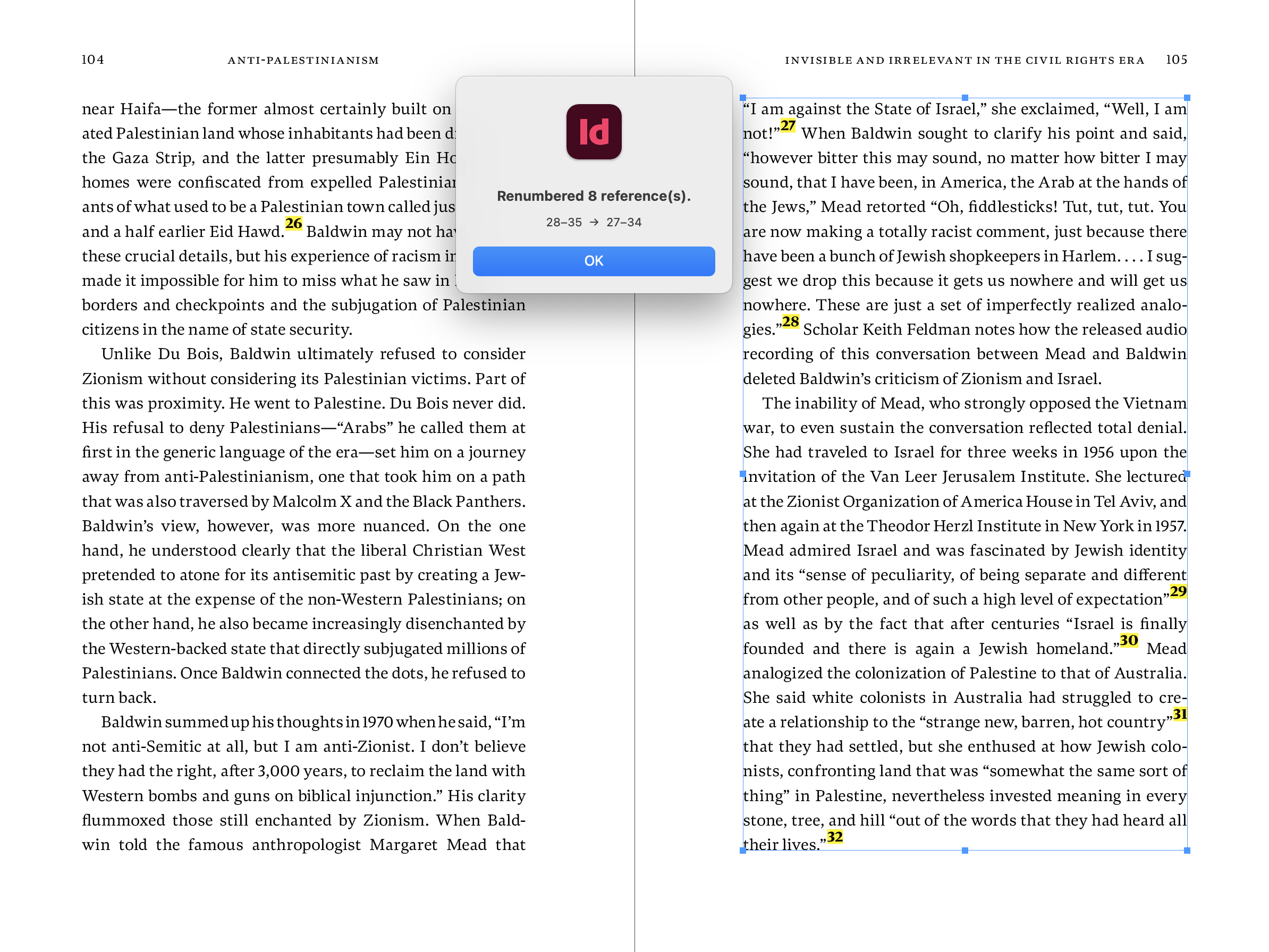Click OK in the renumbered references dialog
Image resolution: width=1269 pixels, height=952 pixels.
(593, 261)
